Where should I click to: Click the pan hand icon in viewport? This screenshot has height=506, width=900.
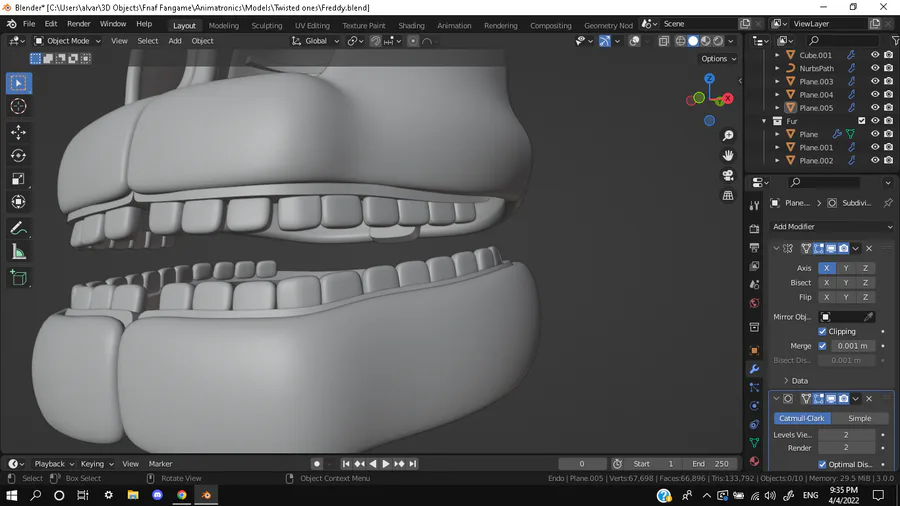[x=728, y=155]
